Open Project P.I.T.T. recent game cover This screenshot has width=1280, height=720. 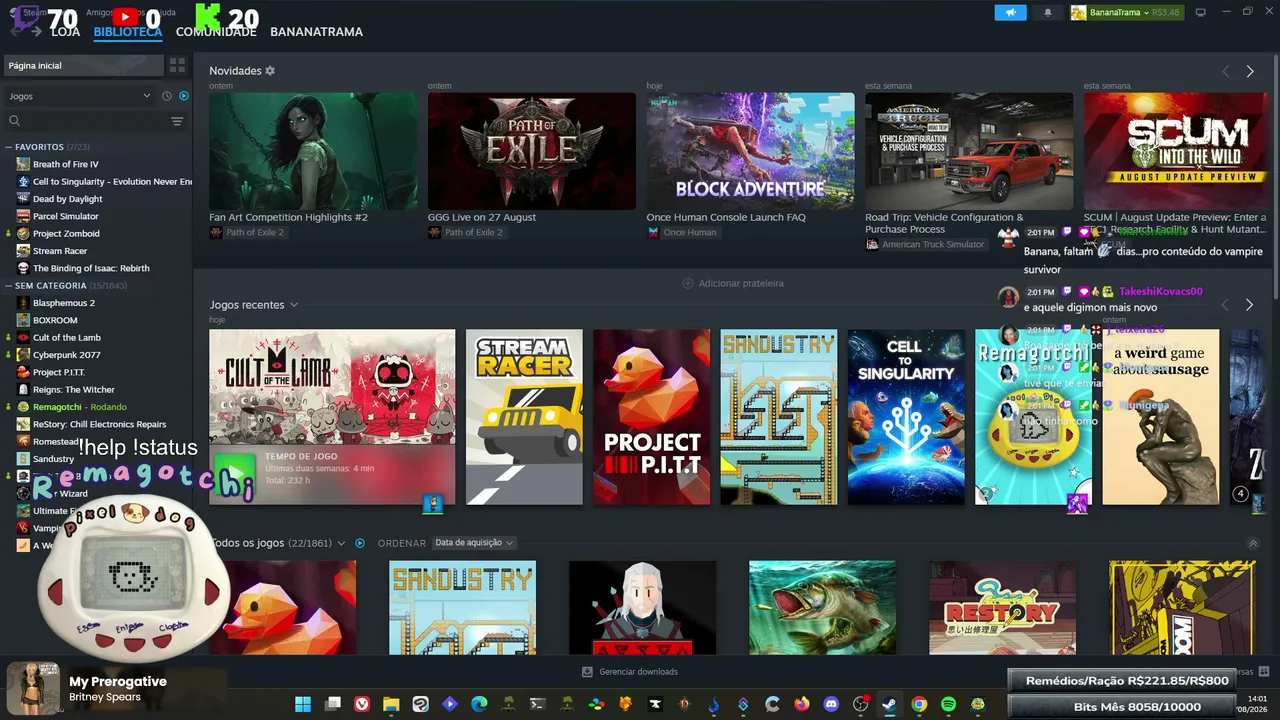click(652, 417)
